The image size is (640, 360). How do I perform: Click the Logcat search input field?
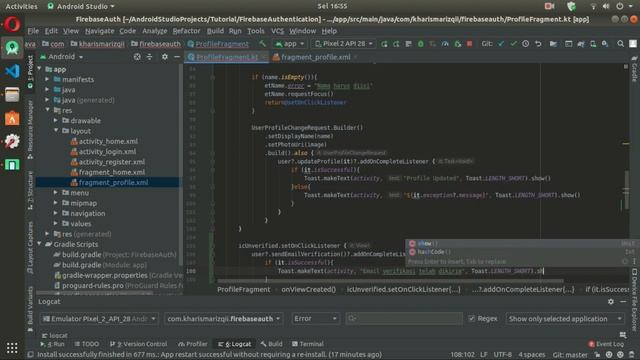[404, 318]
